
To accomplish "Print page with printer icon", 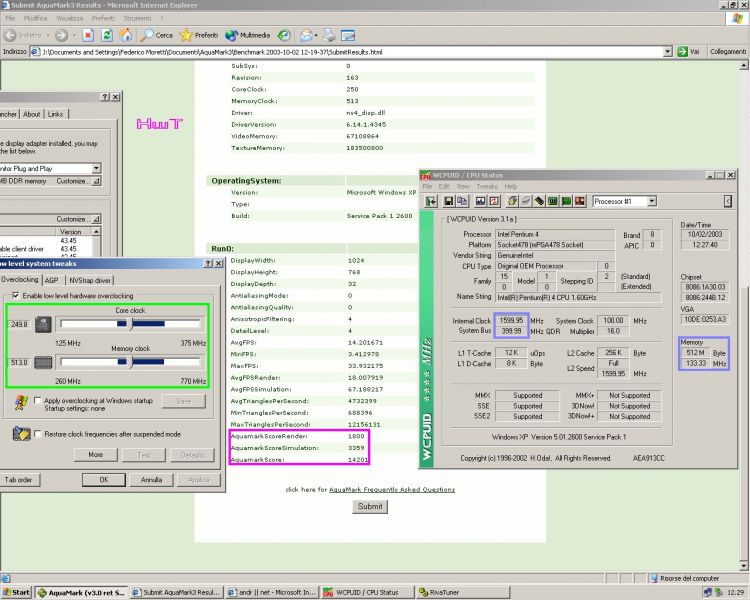I will click(329, 35).
